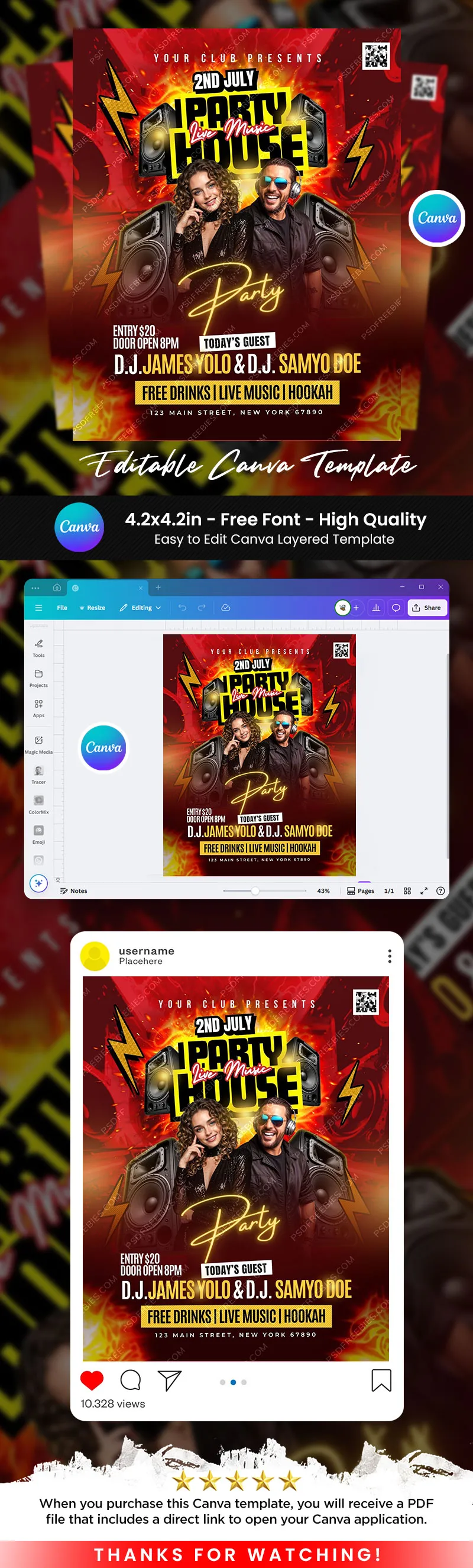Open the three-dot options on the username post
The image size is (473, 1568).
(x=389, y=956)
